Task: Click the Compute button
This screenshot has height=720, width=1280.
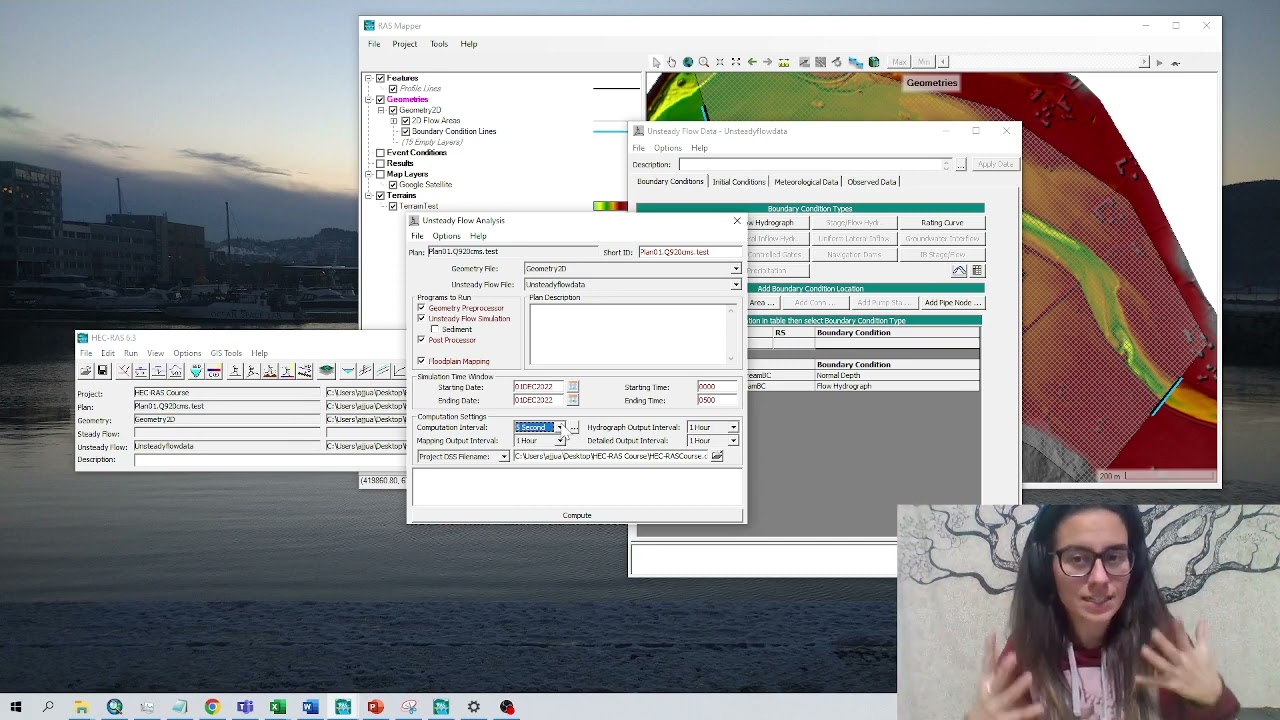Action: pyautogui.click(x=577, y=515)
